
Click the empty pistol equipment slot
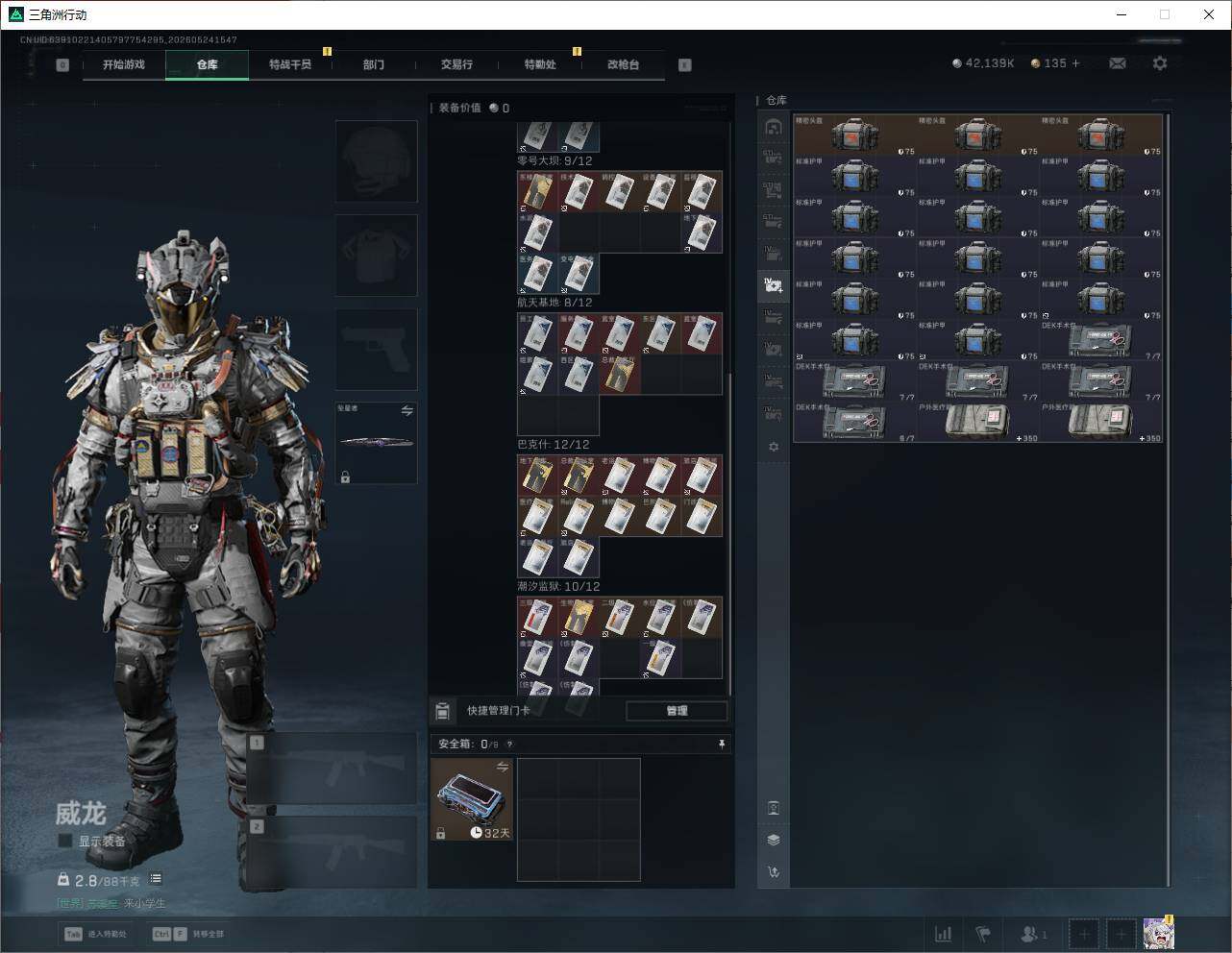pos(377,350)
